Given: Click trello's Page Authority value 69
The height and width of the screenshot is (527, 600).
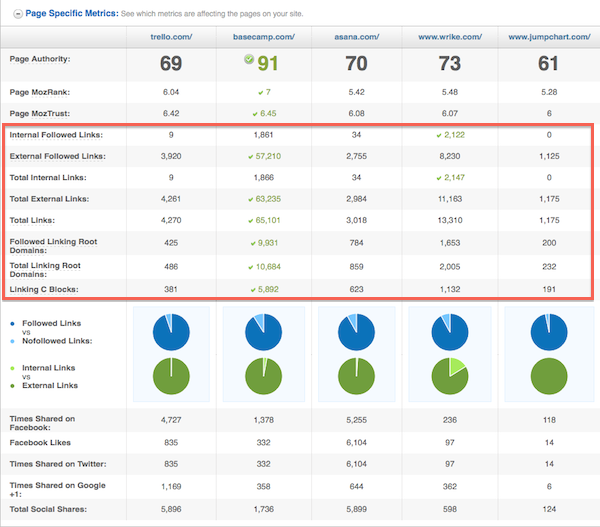Looking at the screenshot, I should (x=170, y=64).
